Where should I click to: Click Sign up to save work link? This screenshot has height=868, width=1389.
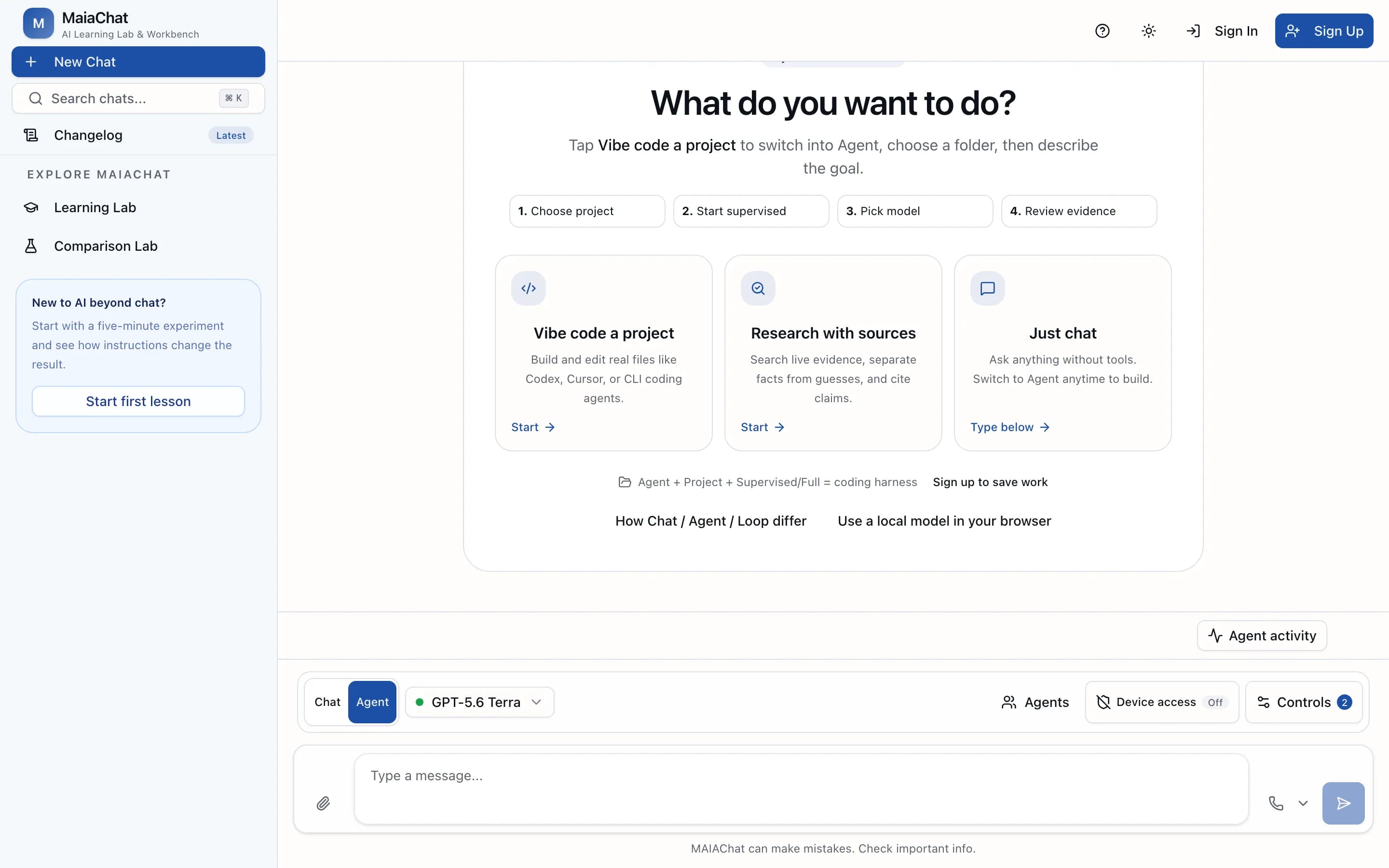tap(990, 482)
